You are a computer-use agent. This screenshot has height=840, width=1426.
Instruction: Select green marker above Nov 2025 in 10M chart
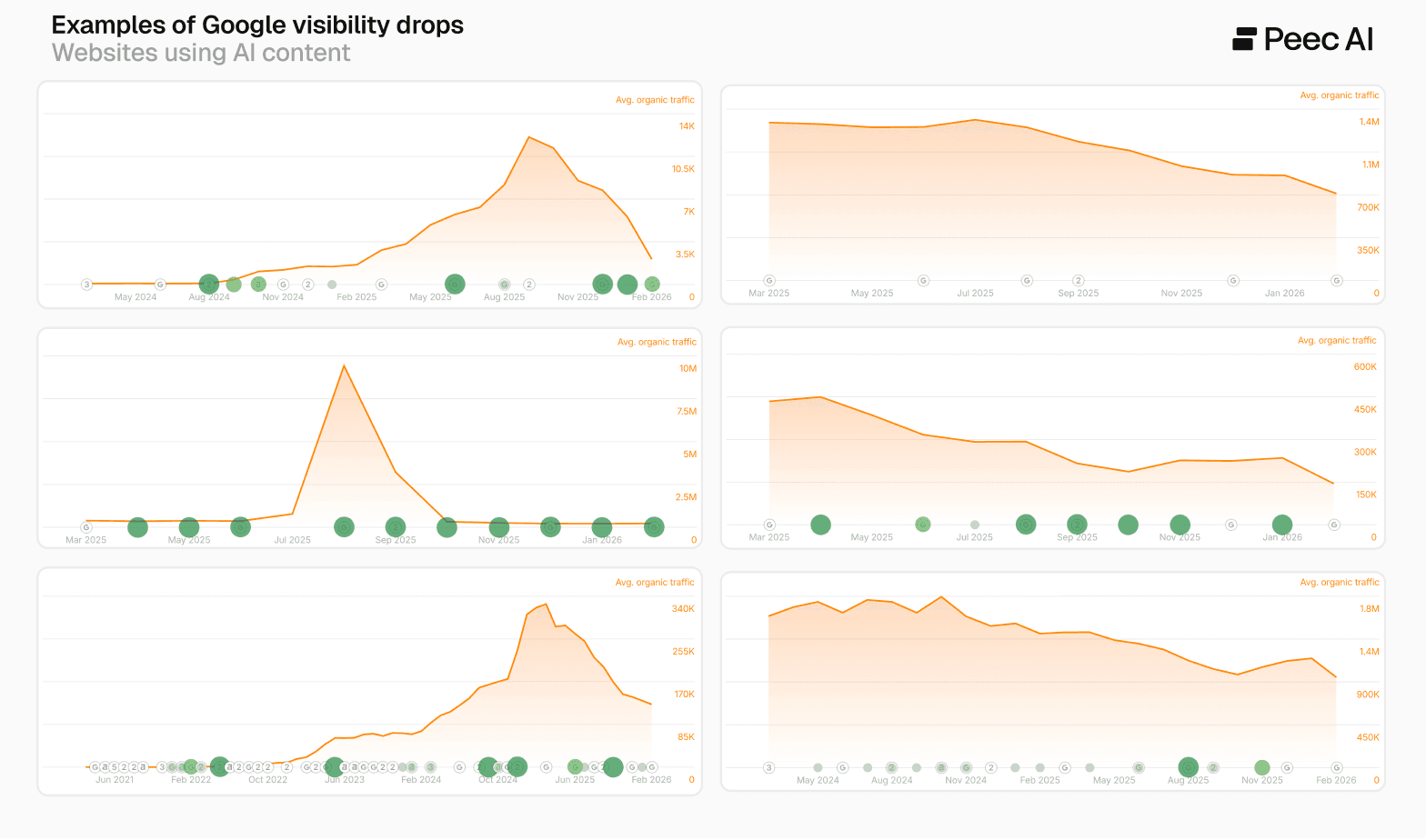[x=499, y=527]
